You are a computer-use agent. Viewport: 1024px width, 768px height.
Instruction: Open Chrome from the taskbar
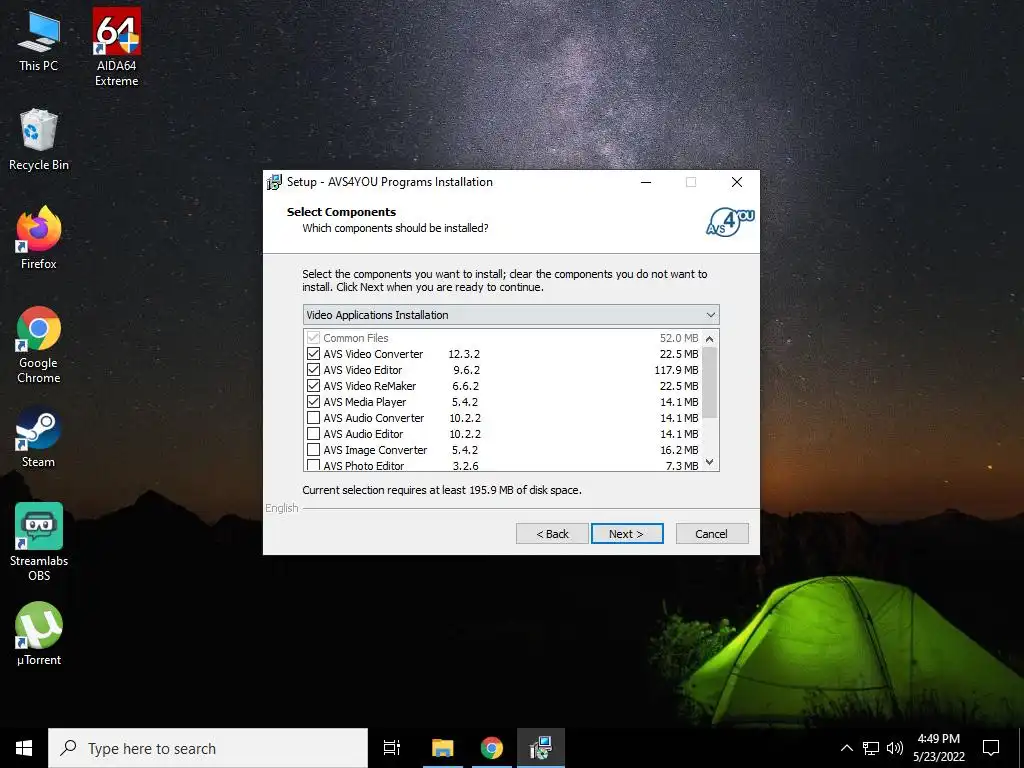492,748
